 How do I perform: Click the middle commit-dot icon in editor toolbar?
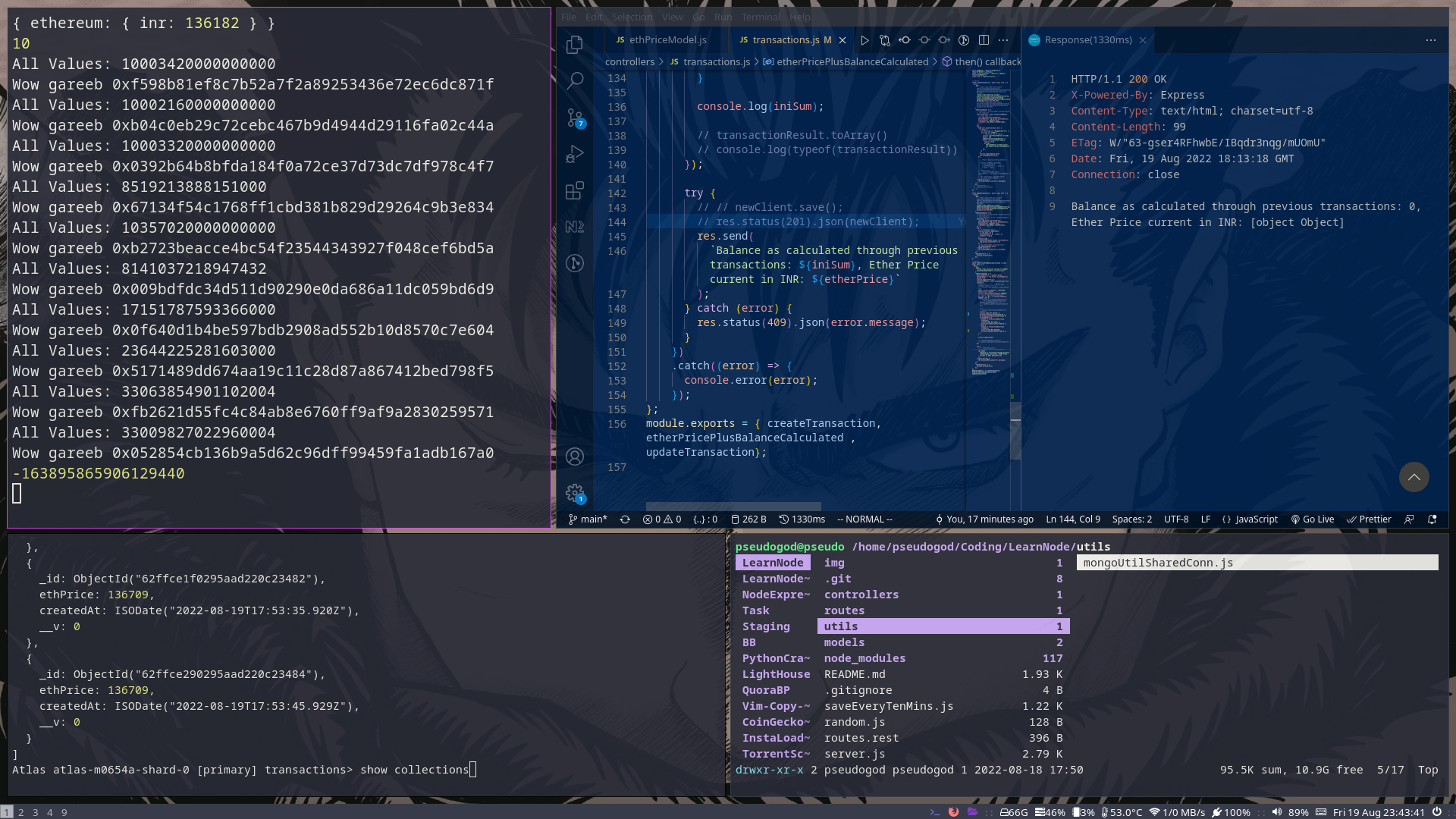[924, 40]
